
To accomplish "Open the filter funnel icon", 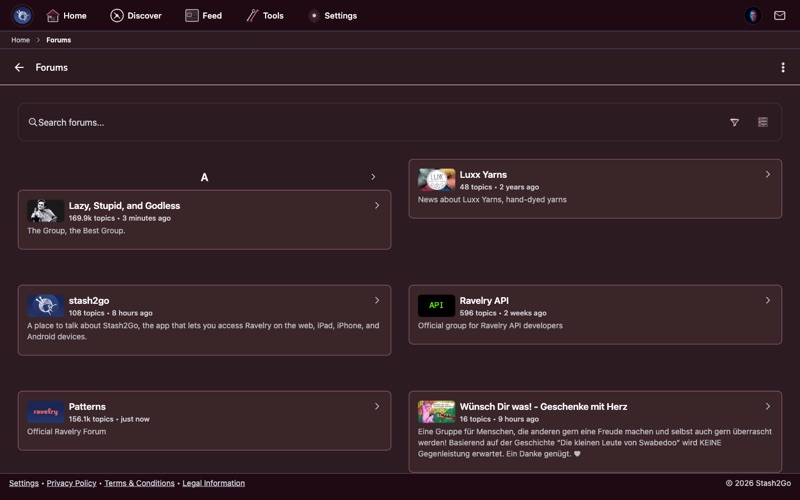I will tap(734, 122).
